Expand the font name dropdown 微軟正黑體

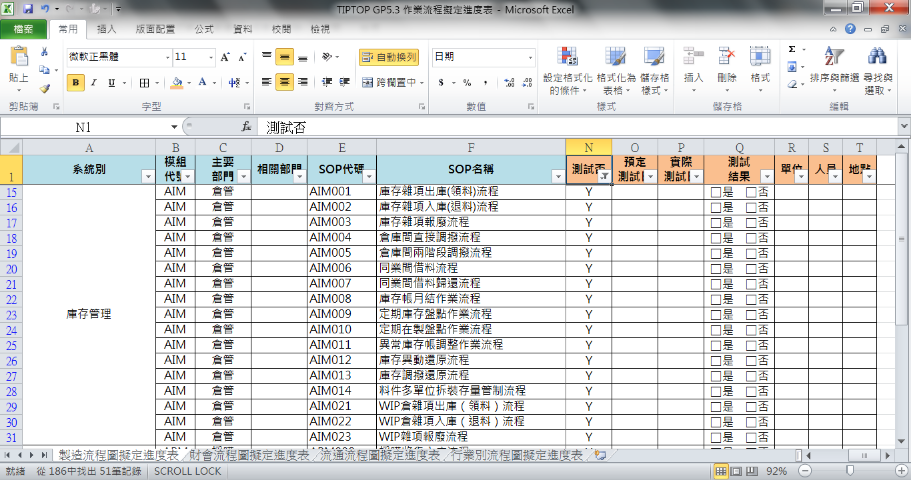pyautogui.click(x=165, y=57)
